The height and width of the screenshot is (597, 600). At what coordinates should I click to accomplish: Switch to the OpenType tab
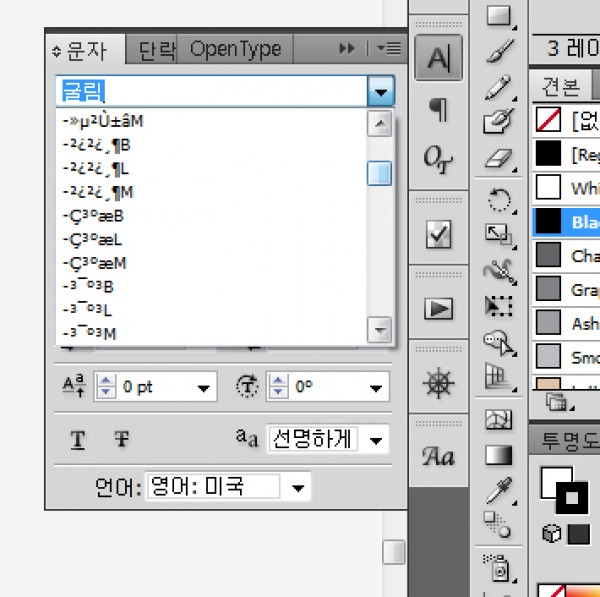pyautogui.click(x=235, y=49)
